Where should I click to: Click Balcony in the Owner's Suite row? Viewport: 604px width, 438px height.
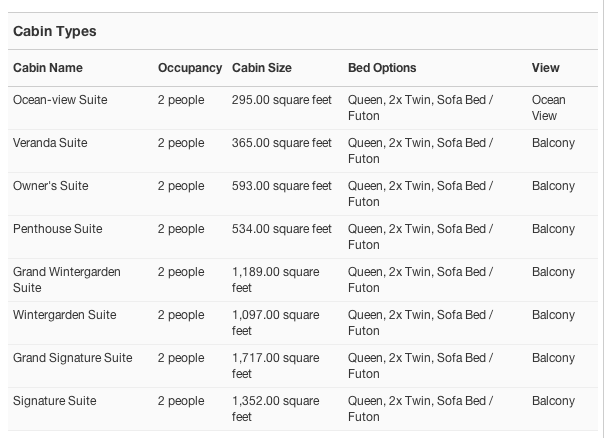554,186
